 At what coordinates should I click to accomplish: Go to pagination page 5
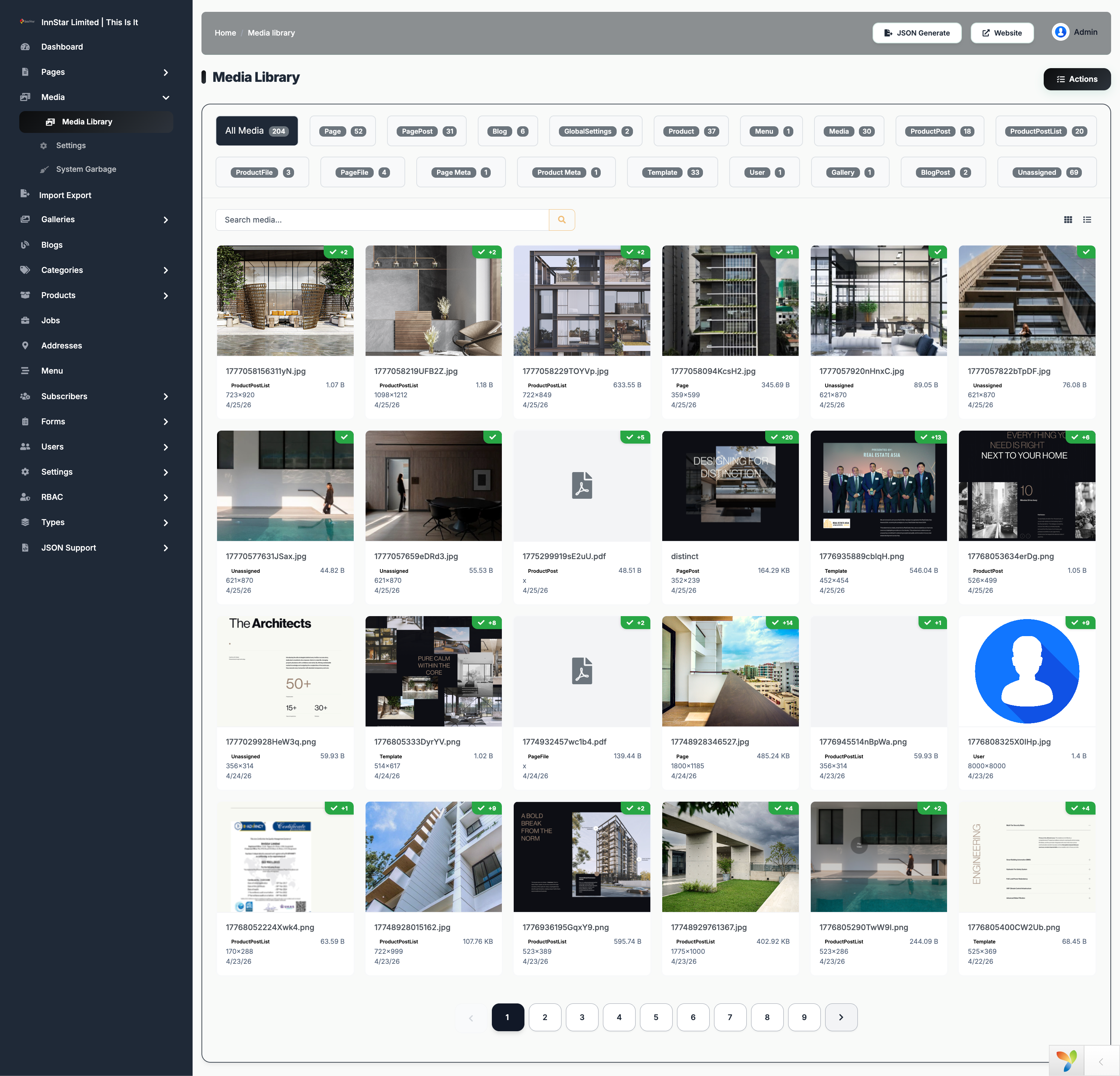tap(656, 1017)
